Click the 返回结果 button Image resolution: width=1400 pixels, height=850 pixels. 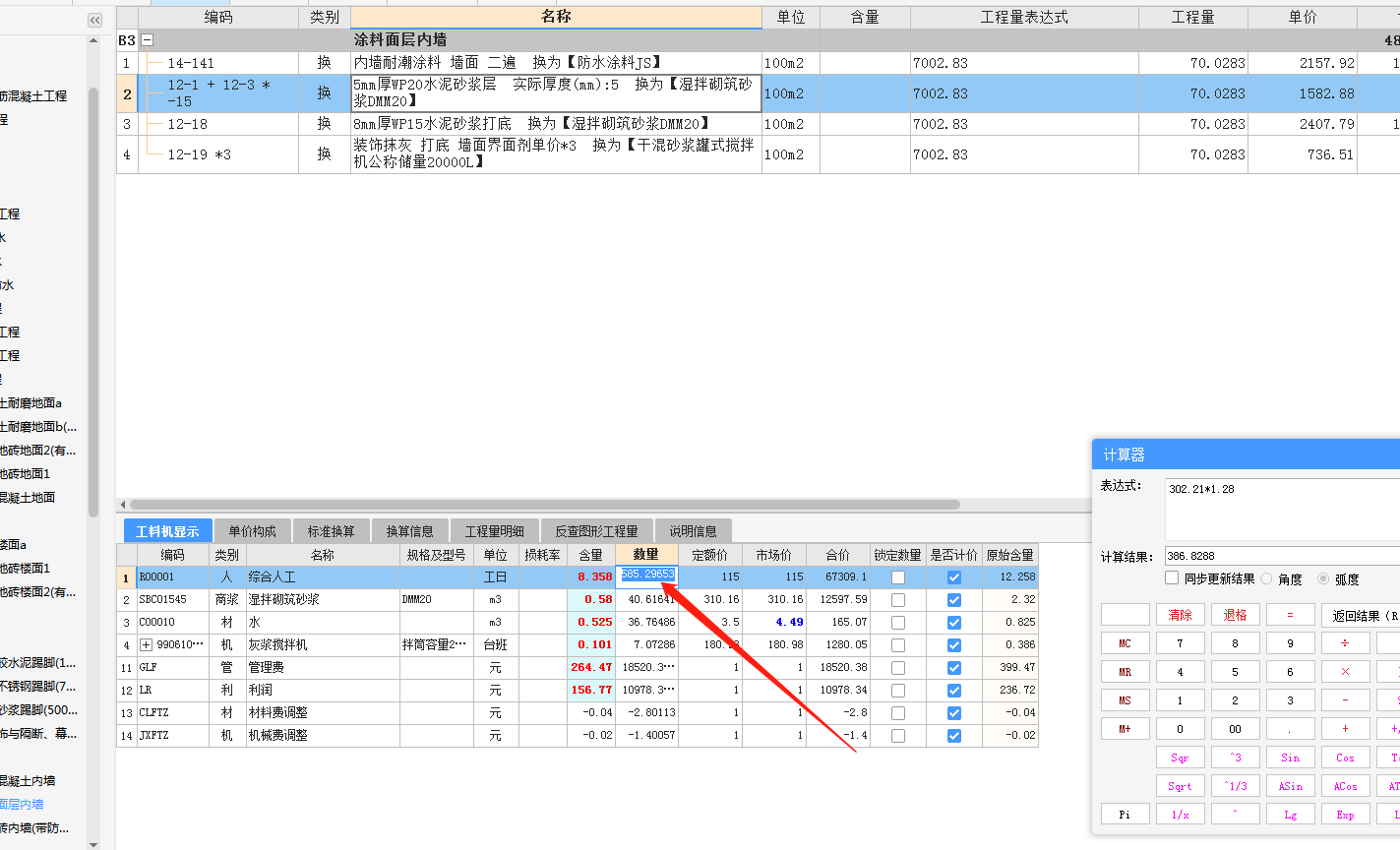point(1361,615)
